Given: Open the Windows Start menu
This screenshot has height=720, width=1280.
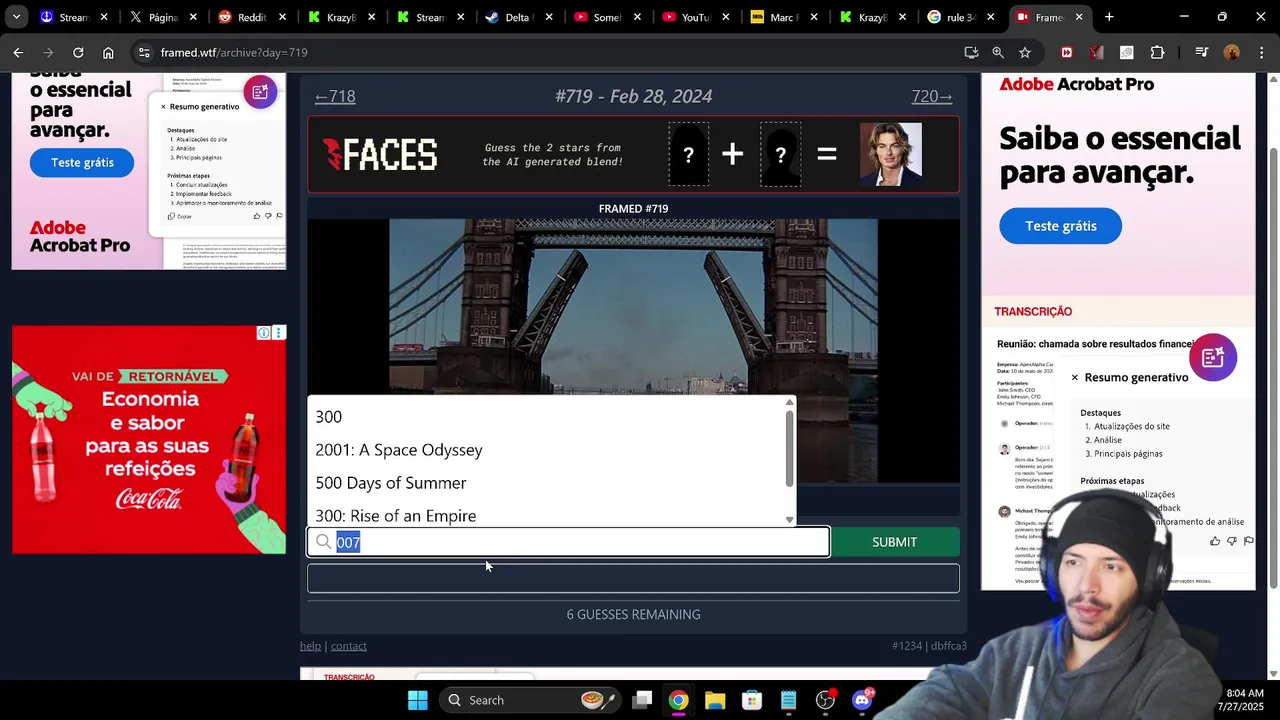Looking at the screenshot, I should coord(418,700).
